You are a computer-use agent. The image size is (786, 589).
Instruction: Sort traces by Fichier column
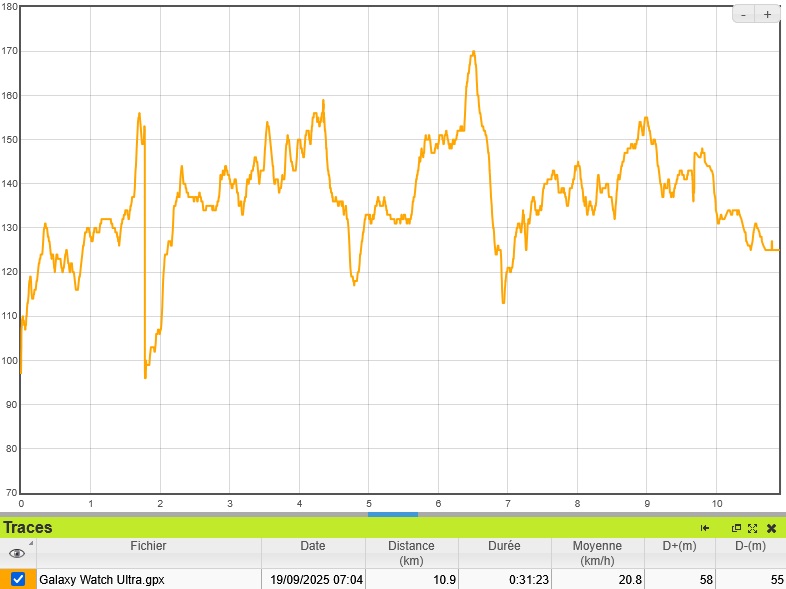(x=148, y=546)
